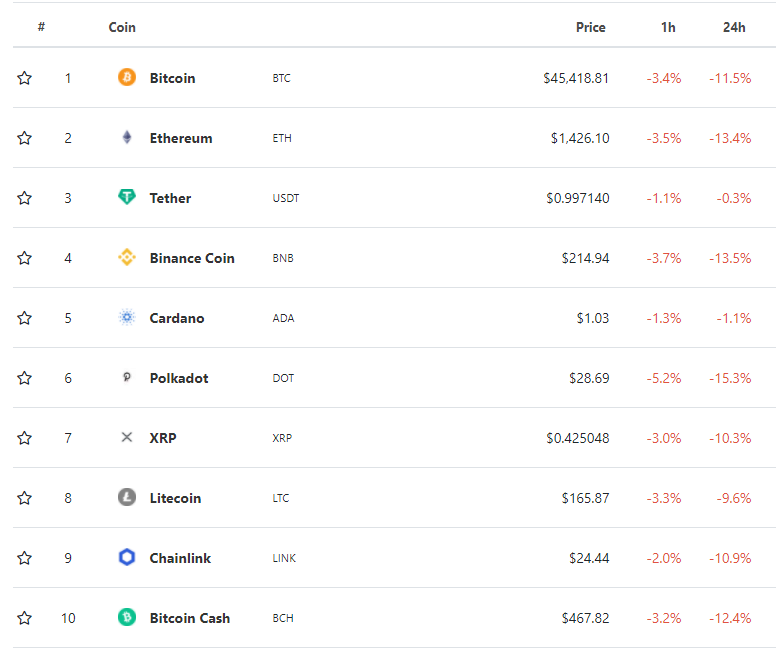The width and height of the screenshot is (776, 650).
Task: Toggle favorite star for Bitcoin
Action: point(24,78)
